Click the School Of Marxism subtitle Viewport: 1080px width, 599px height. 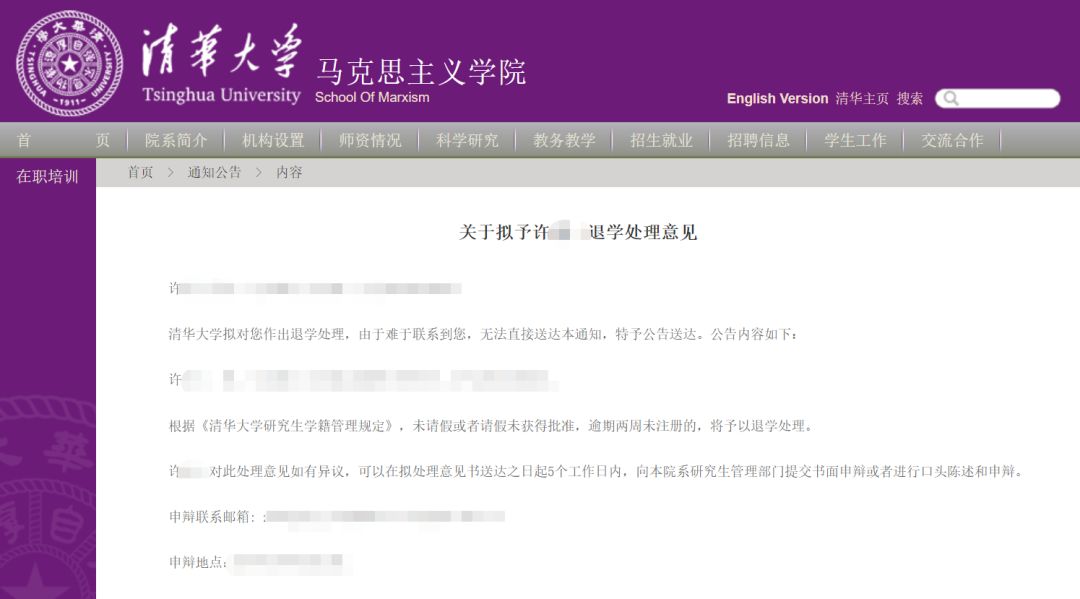click(x=372, y=98)
